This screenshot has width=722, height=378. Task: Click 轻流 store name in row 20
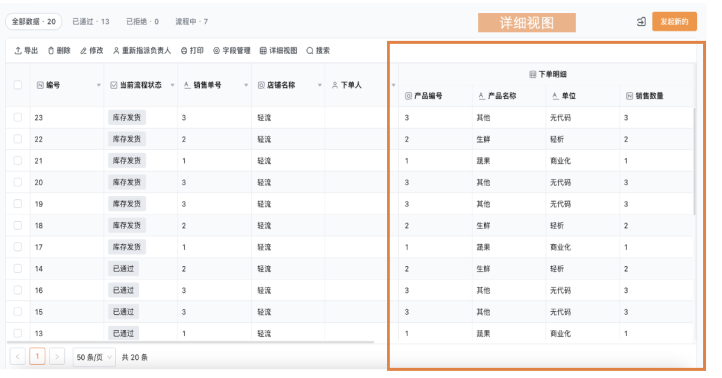click(x=264, y=182)
